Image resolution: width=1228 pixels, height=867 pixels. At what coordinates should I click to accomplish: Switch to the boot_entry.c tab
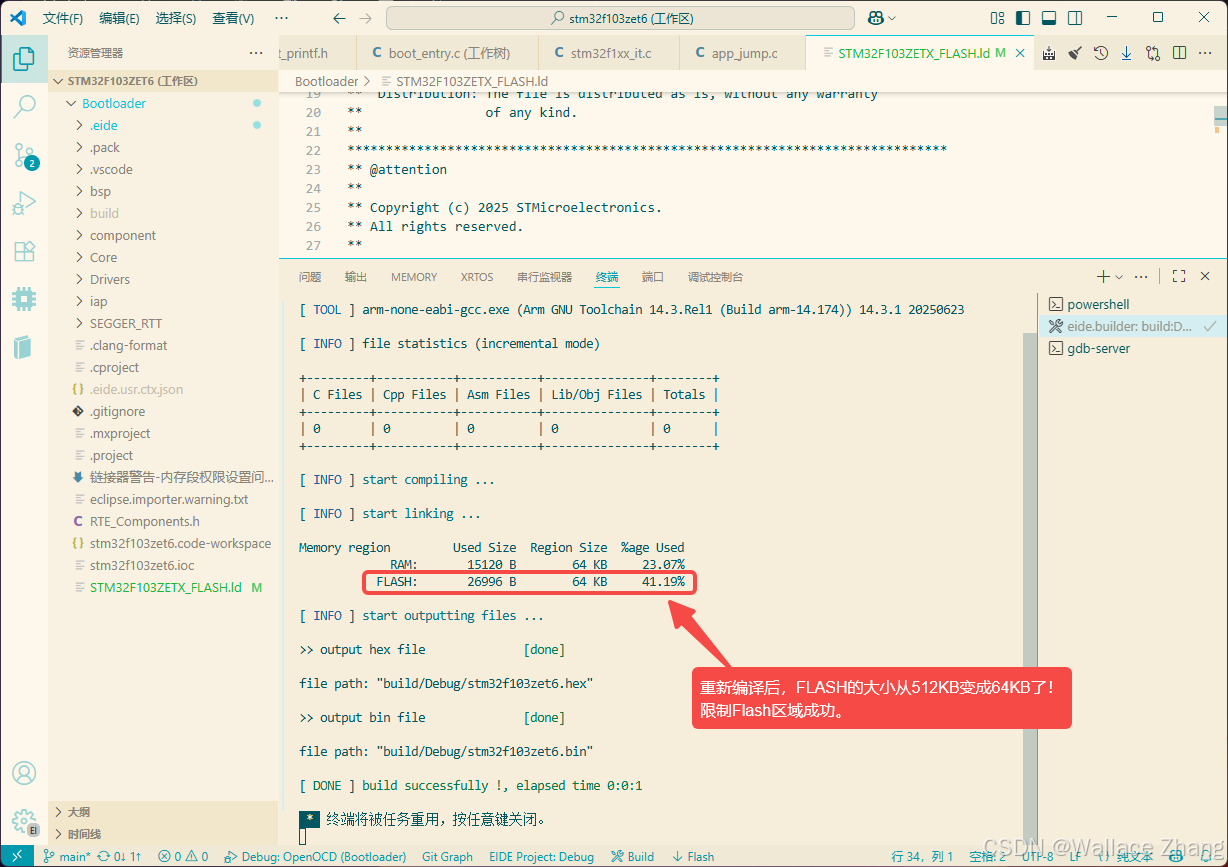[448, 53]
